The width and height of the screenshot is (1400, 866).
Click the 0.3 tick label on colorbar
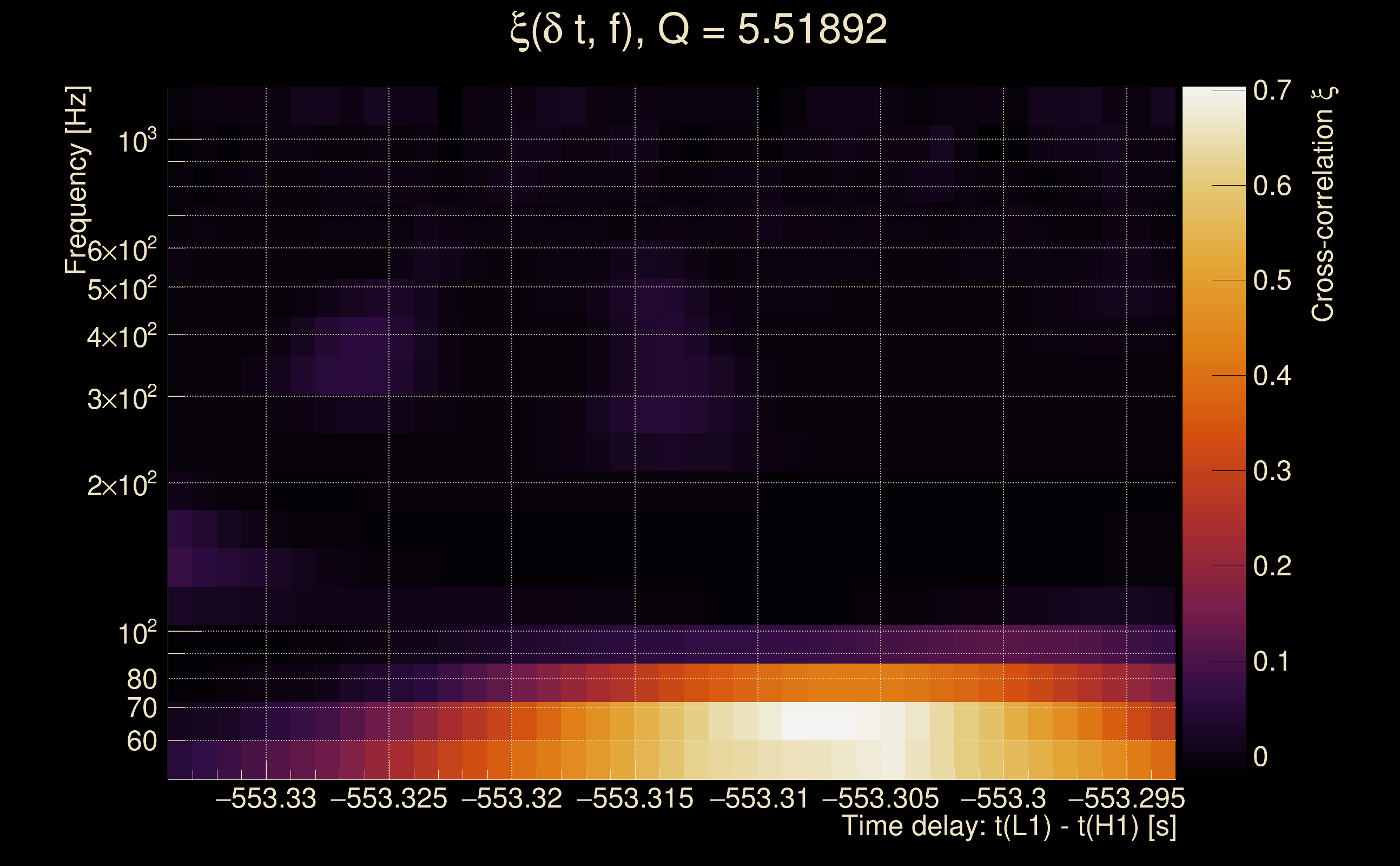[x=1272, y=471]
